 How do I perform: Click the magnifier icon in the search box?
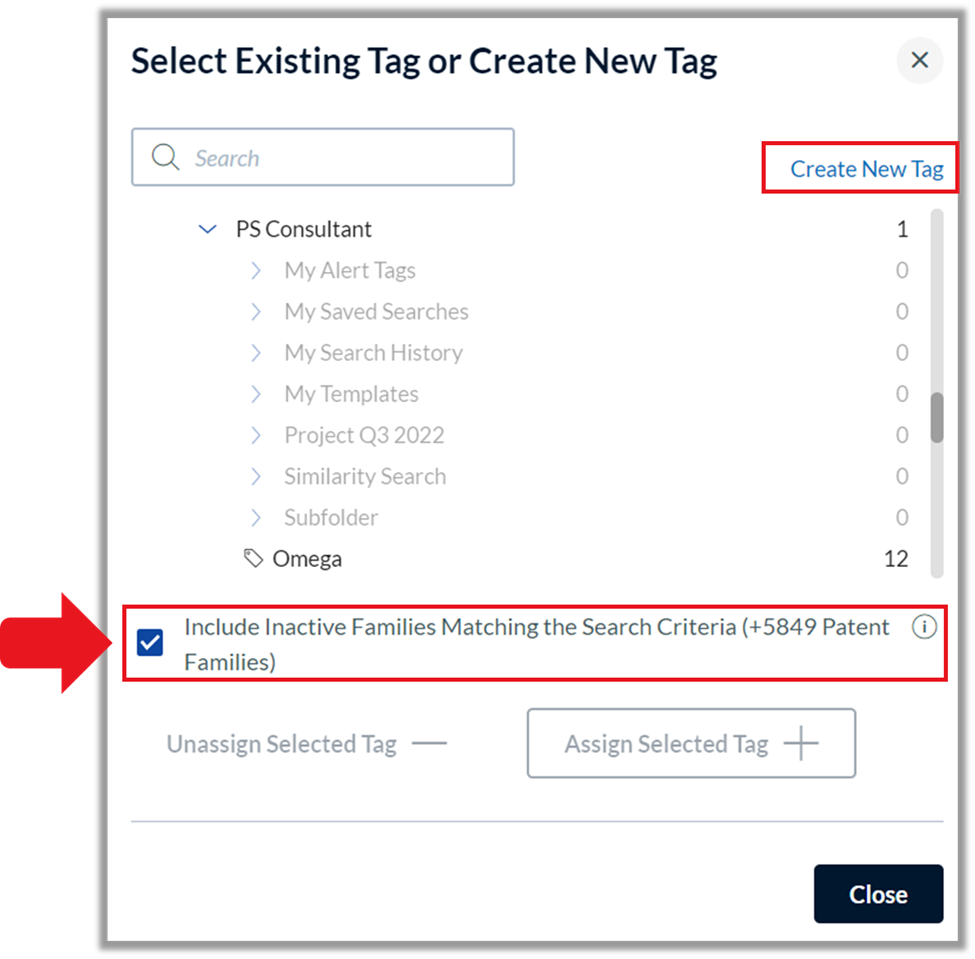[x=165, y=157]
